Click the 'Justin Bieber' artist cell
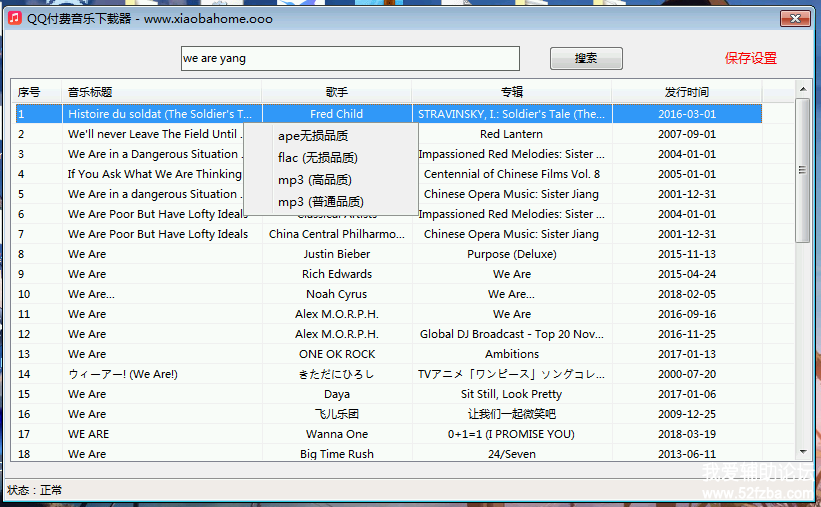This screenshot has height=507, width=821. (337, 254)
